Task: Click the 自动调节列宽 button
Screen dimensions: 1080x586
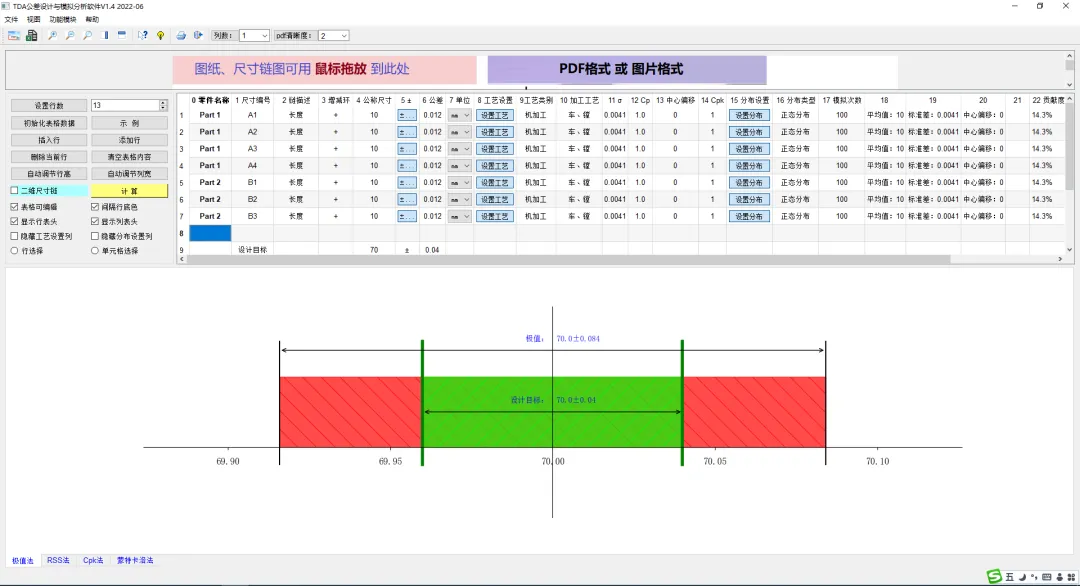Action: pyautogui.click(x=129, y=174)
